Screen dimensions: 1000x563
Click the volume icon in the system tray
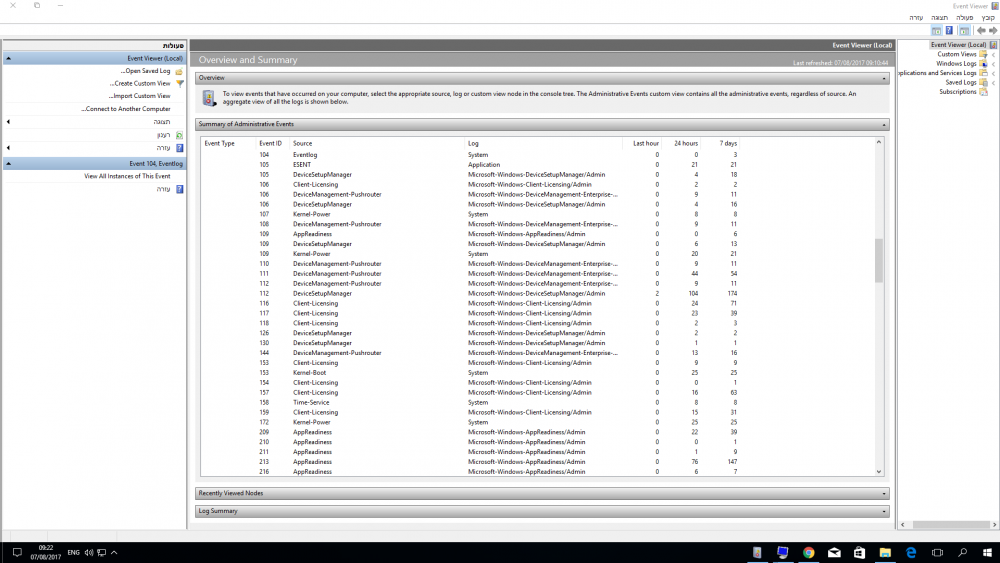tap(89, 553)
